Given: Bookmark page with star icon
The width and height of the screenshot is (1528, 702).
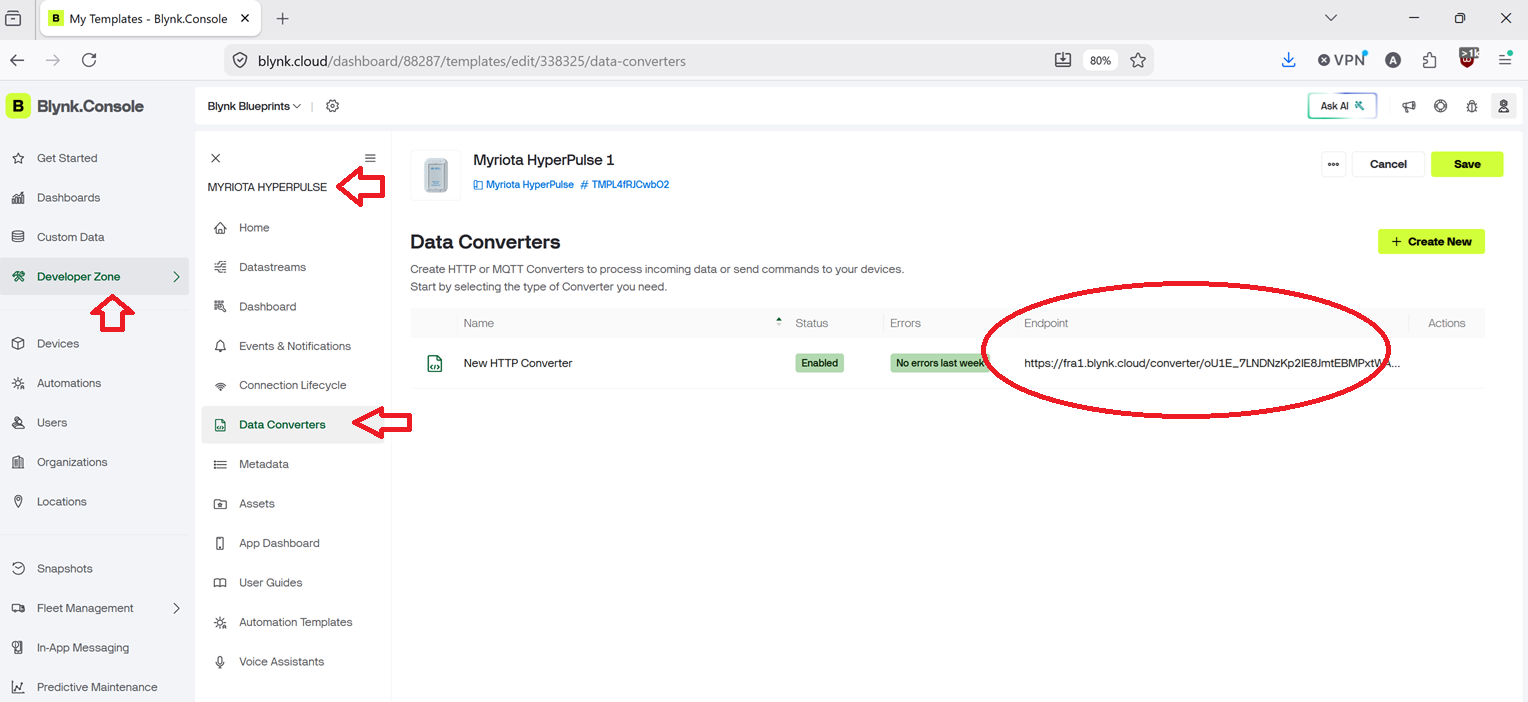Looking at the screenshot, I should (1137, 61).
